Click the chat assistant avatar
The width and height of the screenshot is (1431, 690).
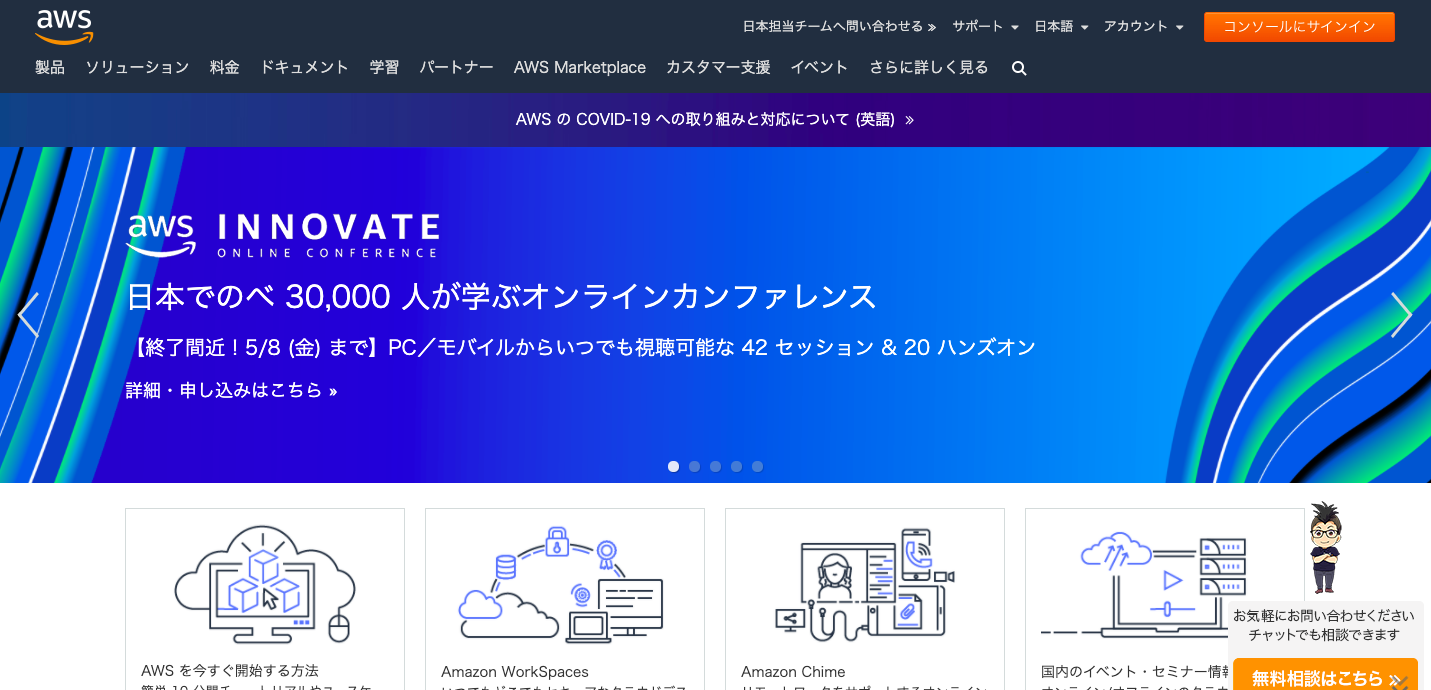(x=1325, y=547)
